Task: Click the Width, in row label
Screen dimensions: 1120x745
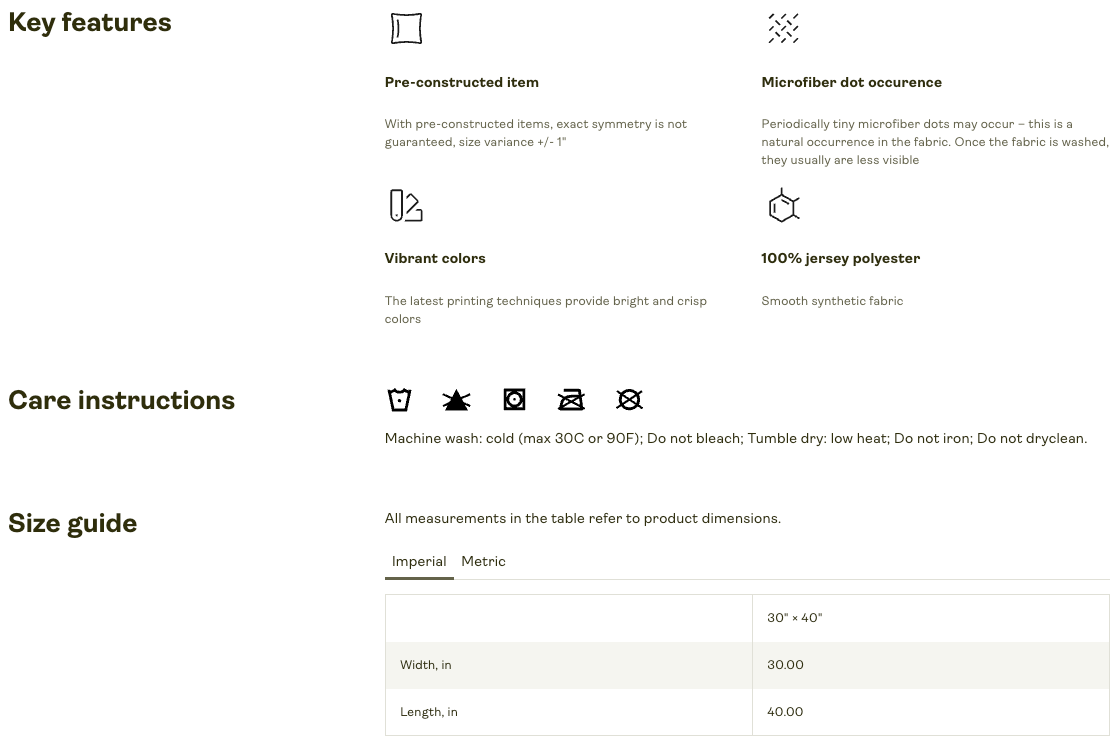Action: coord(426,665)
